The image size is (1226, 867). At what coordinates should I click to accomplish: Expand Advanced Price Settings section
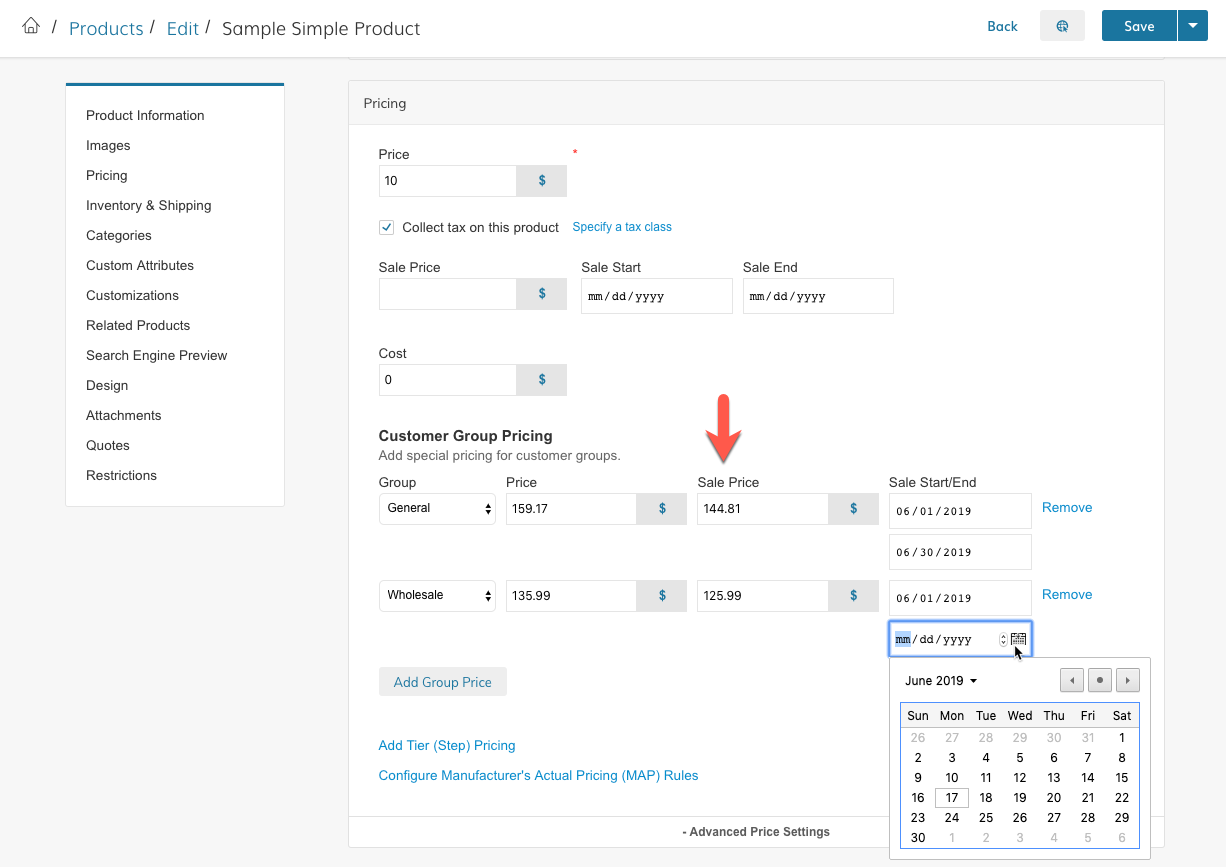(756, 832)
